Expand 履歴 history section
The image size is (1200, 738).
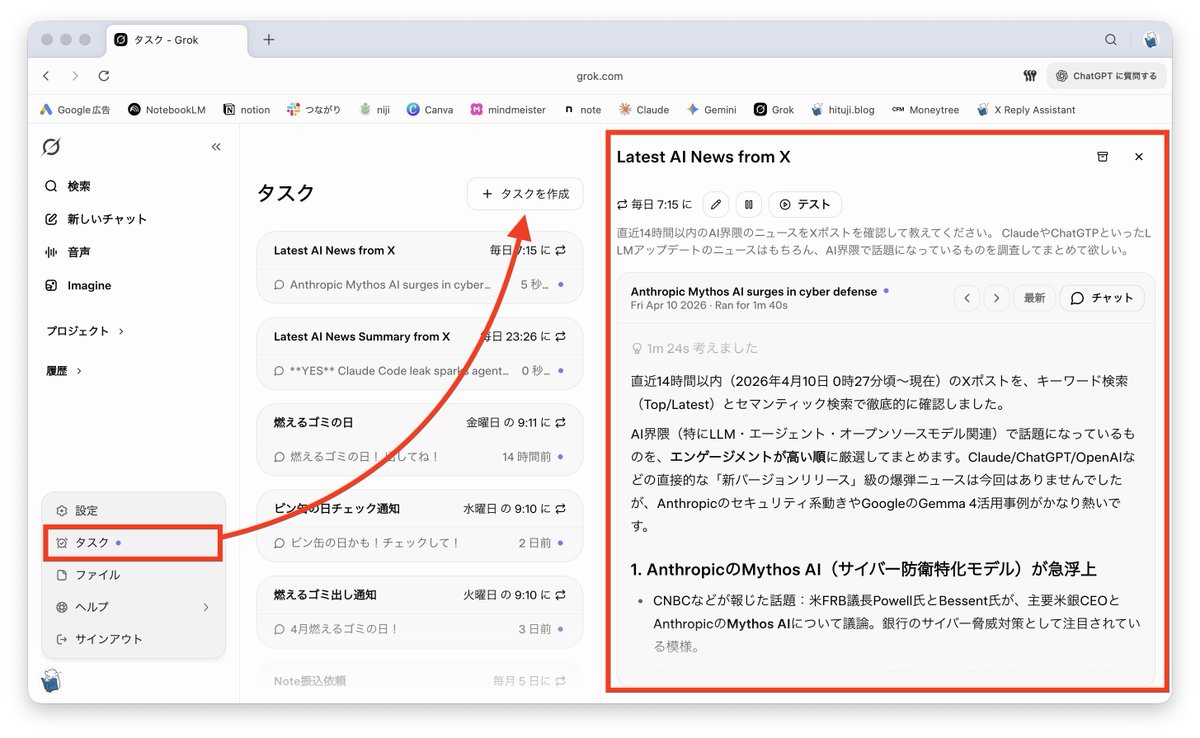(65, 371)
